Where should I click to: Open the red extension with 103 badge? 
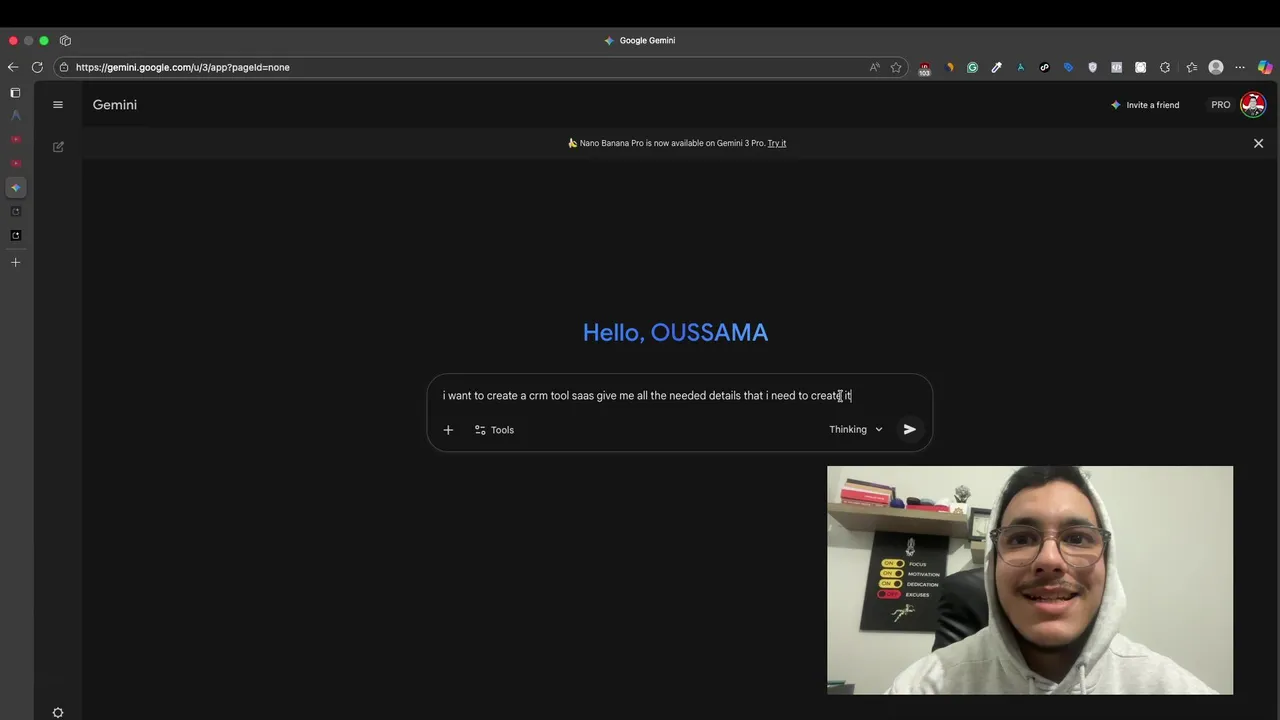click(924, 68)
